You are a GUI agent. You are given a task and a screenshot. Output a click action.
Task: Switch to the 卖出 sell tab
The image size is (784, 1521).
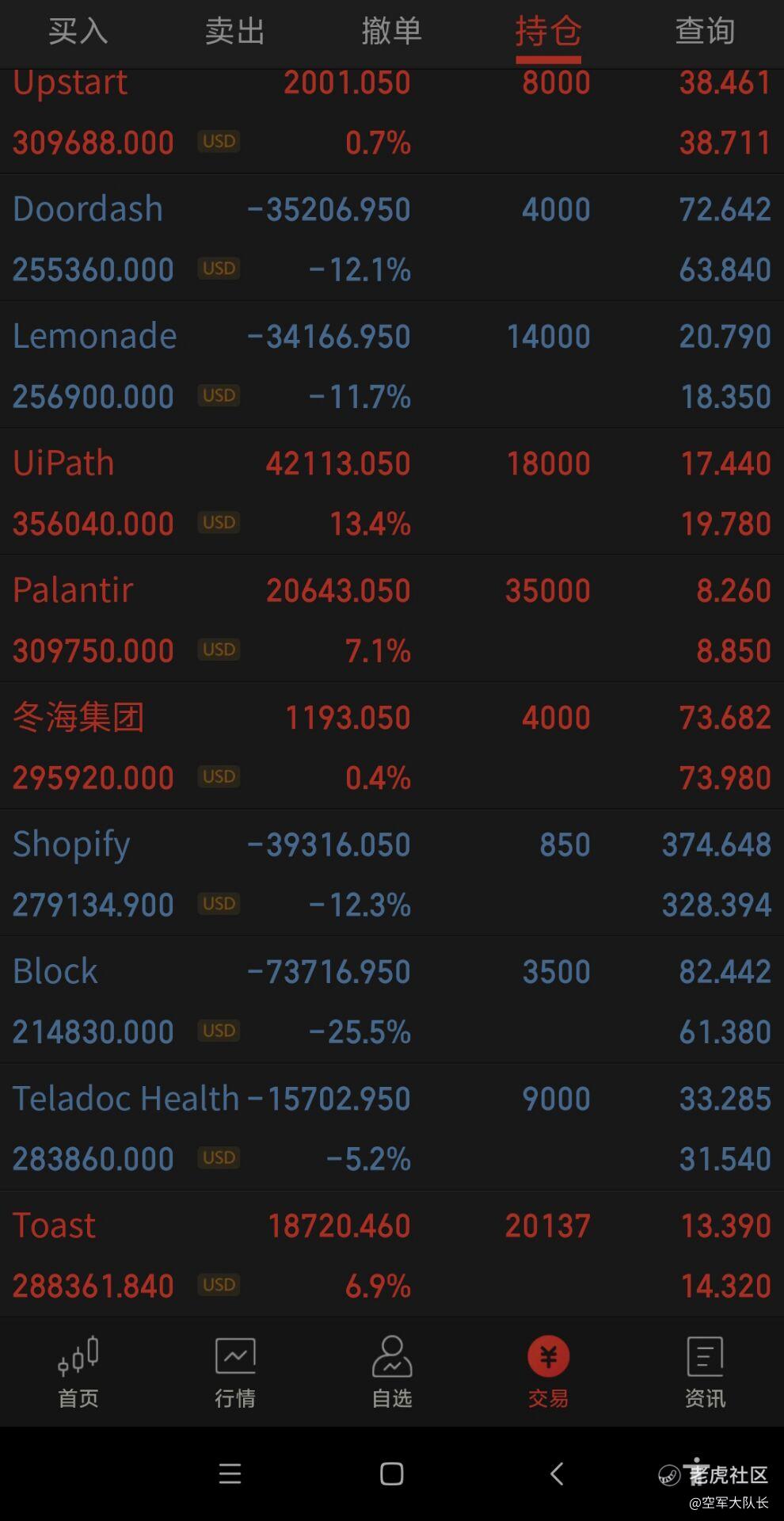click(x=234, y=32)
